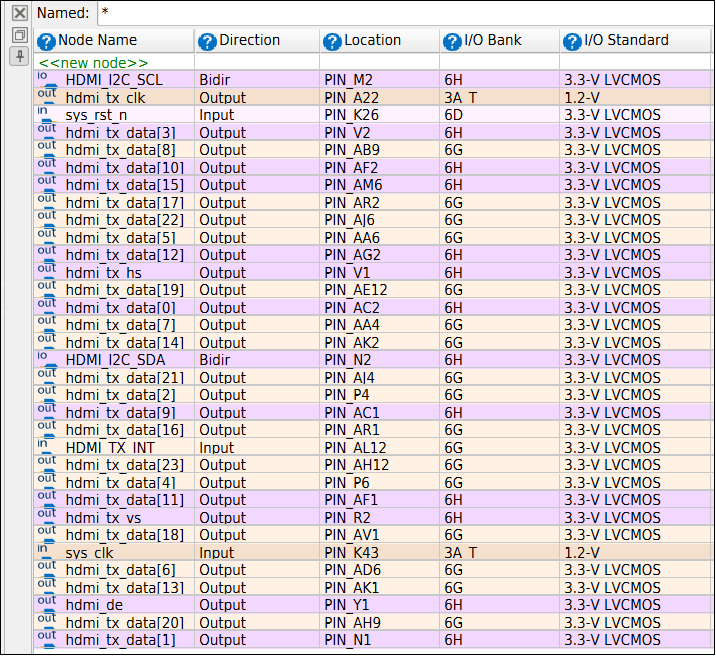Click the 6D bank cell of sys_rst_n

[x=500, y=115]
